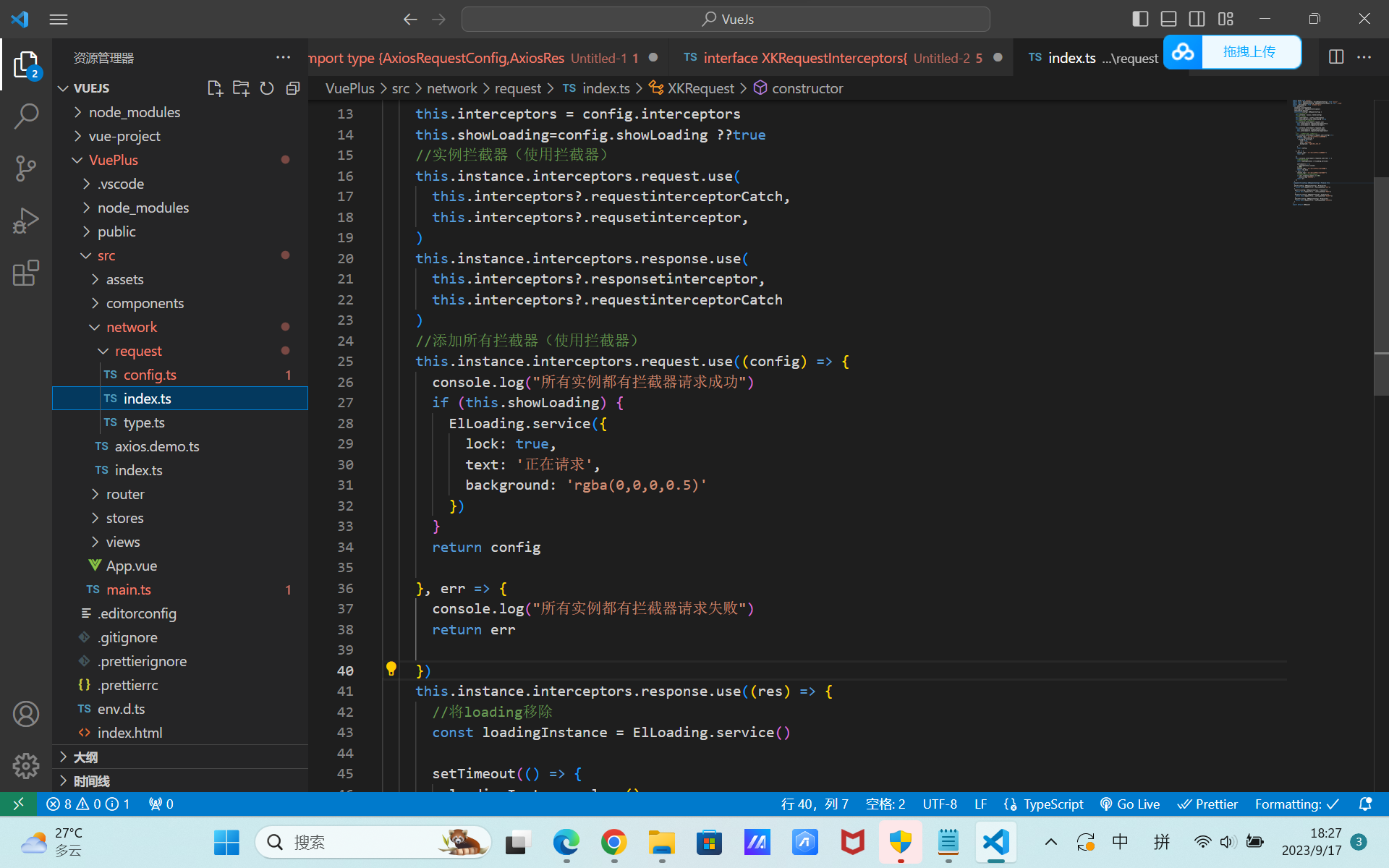Screen dimensions: 1389x868
Task: Click the lightbulb code action icon
Action: [391, 669]
